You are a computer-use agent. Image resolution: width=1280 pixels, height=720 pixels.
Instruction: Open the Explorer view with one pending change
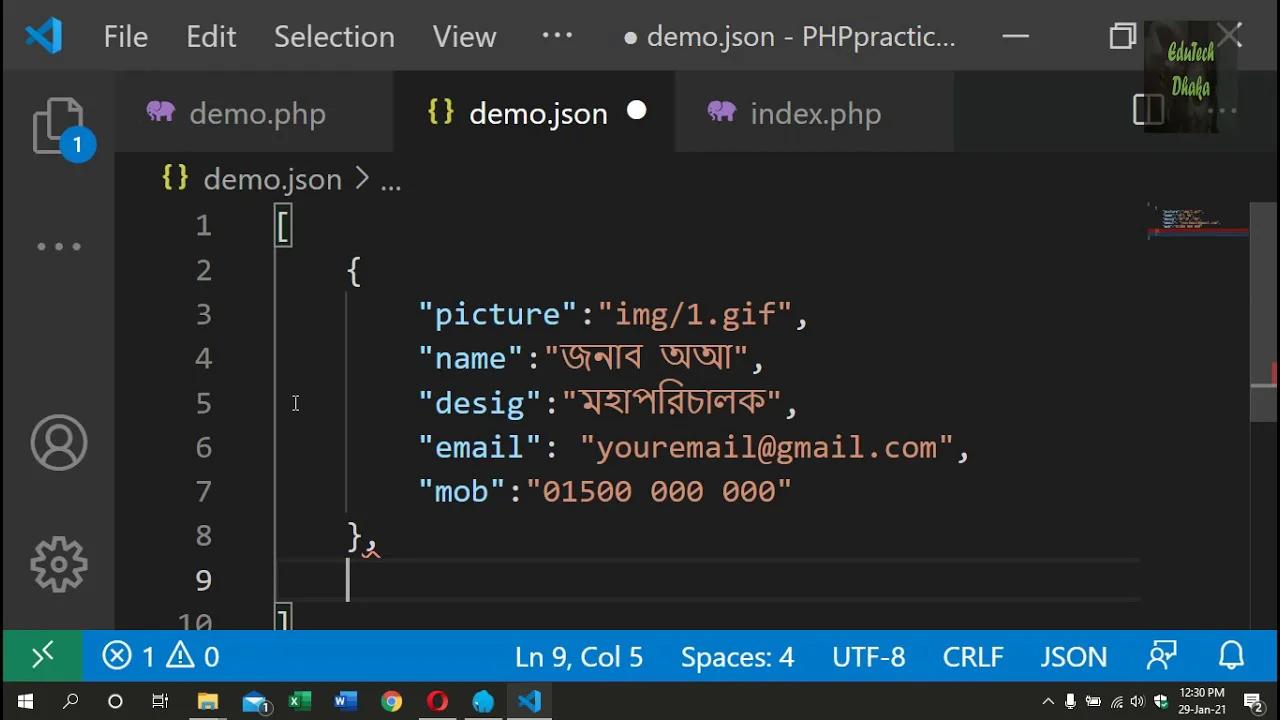(60, 128)
